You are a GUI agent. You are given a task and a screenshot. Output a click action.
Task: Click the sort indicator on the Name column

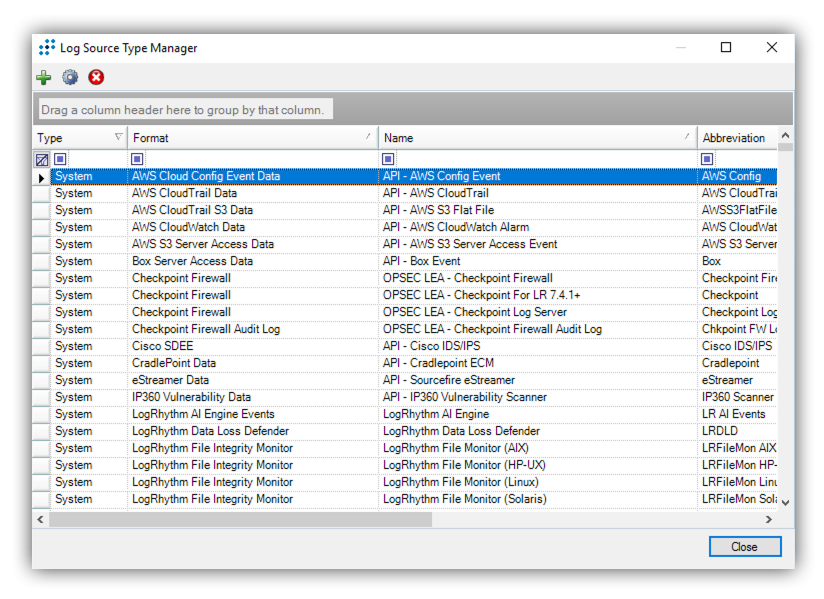[688, 137]
